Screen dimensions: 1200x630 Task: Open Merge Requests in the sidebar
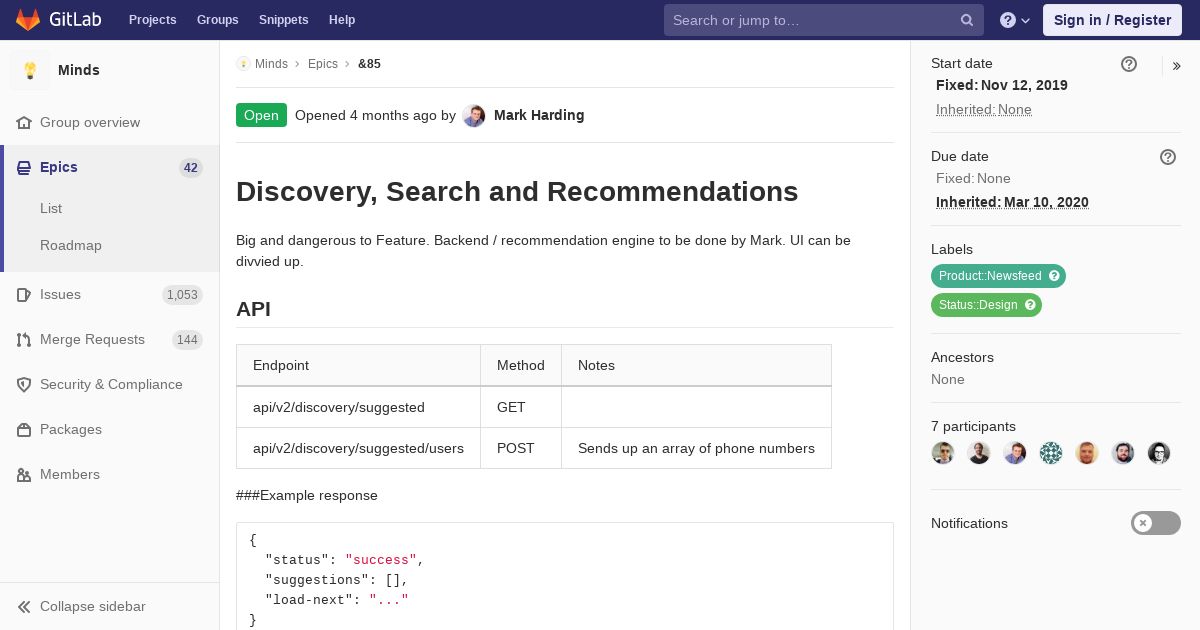92,339
